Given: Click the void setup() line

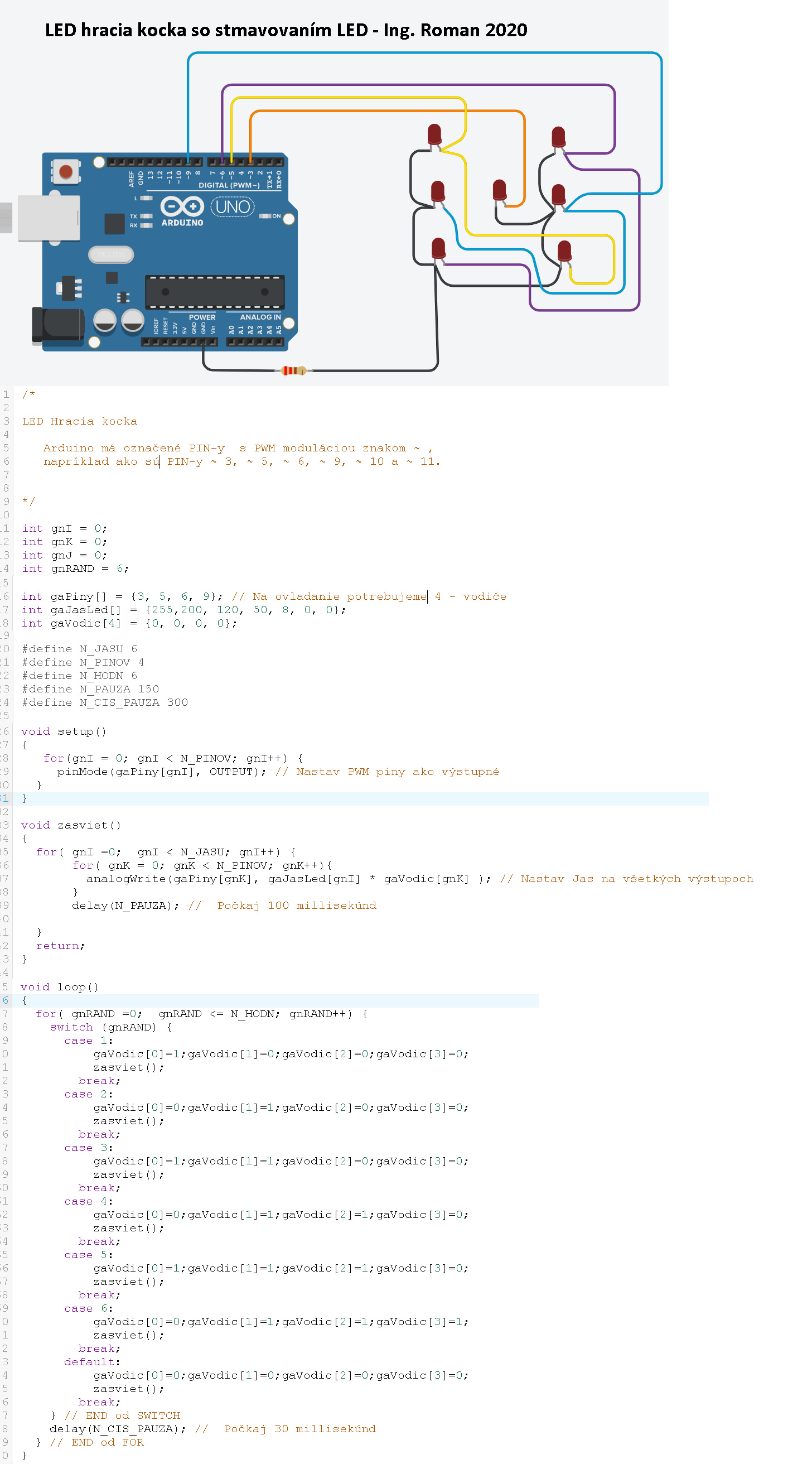Looking at the screenshot, I should 64,731.
